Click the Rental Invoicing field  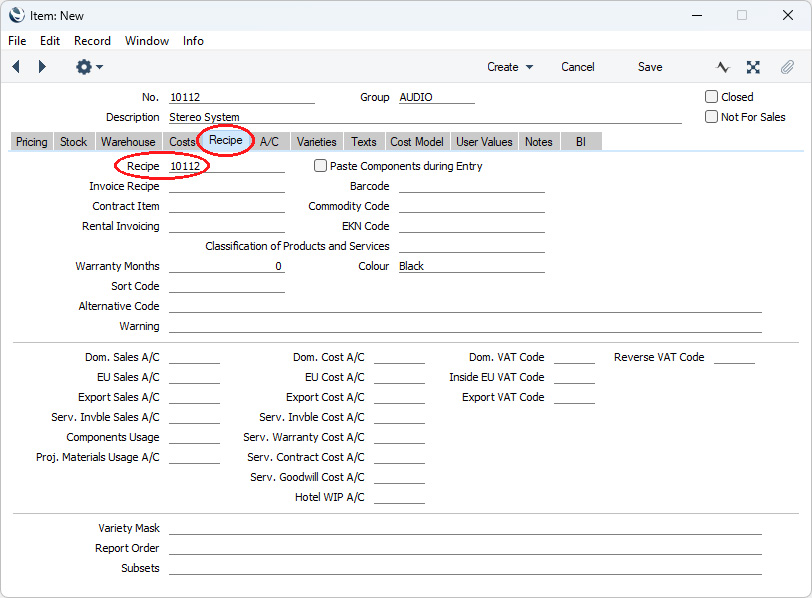227,226
